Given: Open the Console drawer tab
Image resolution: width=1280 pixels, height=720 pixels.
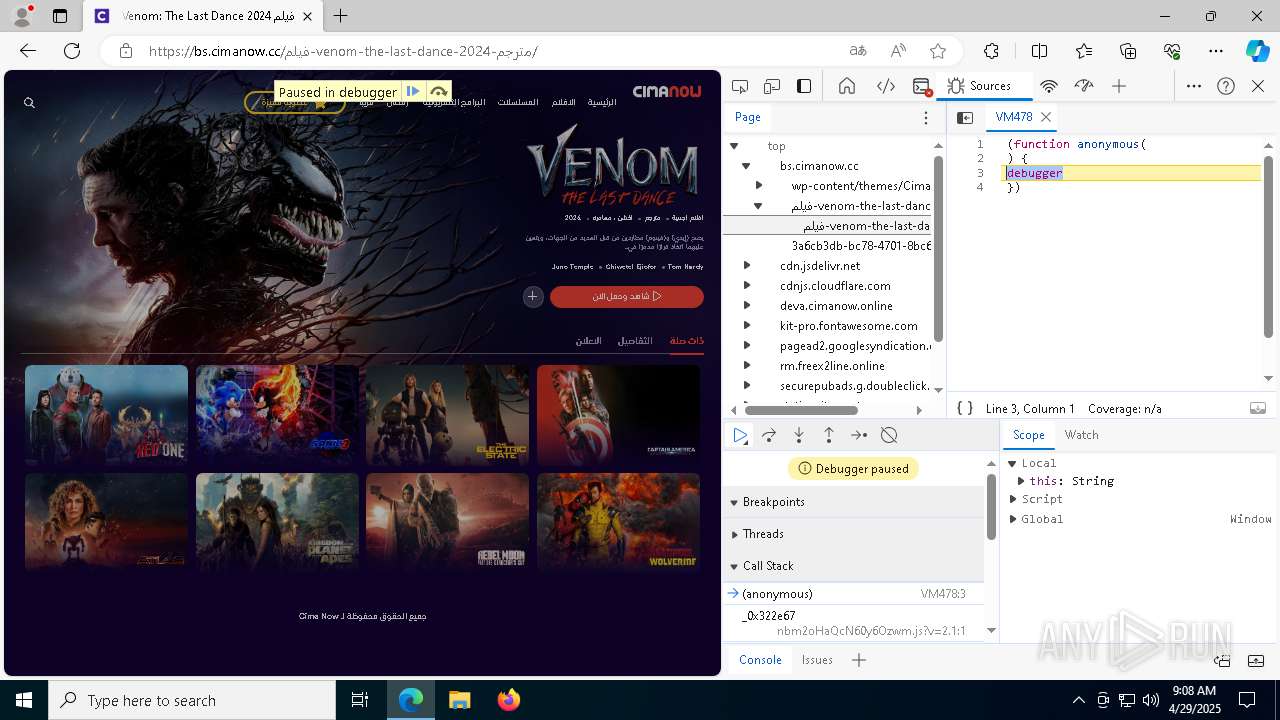Looking at the screenshot, I should pos(760,660).
